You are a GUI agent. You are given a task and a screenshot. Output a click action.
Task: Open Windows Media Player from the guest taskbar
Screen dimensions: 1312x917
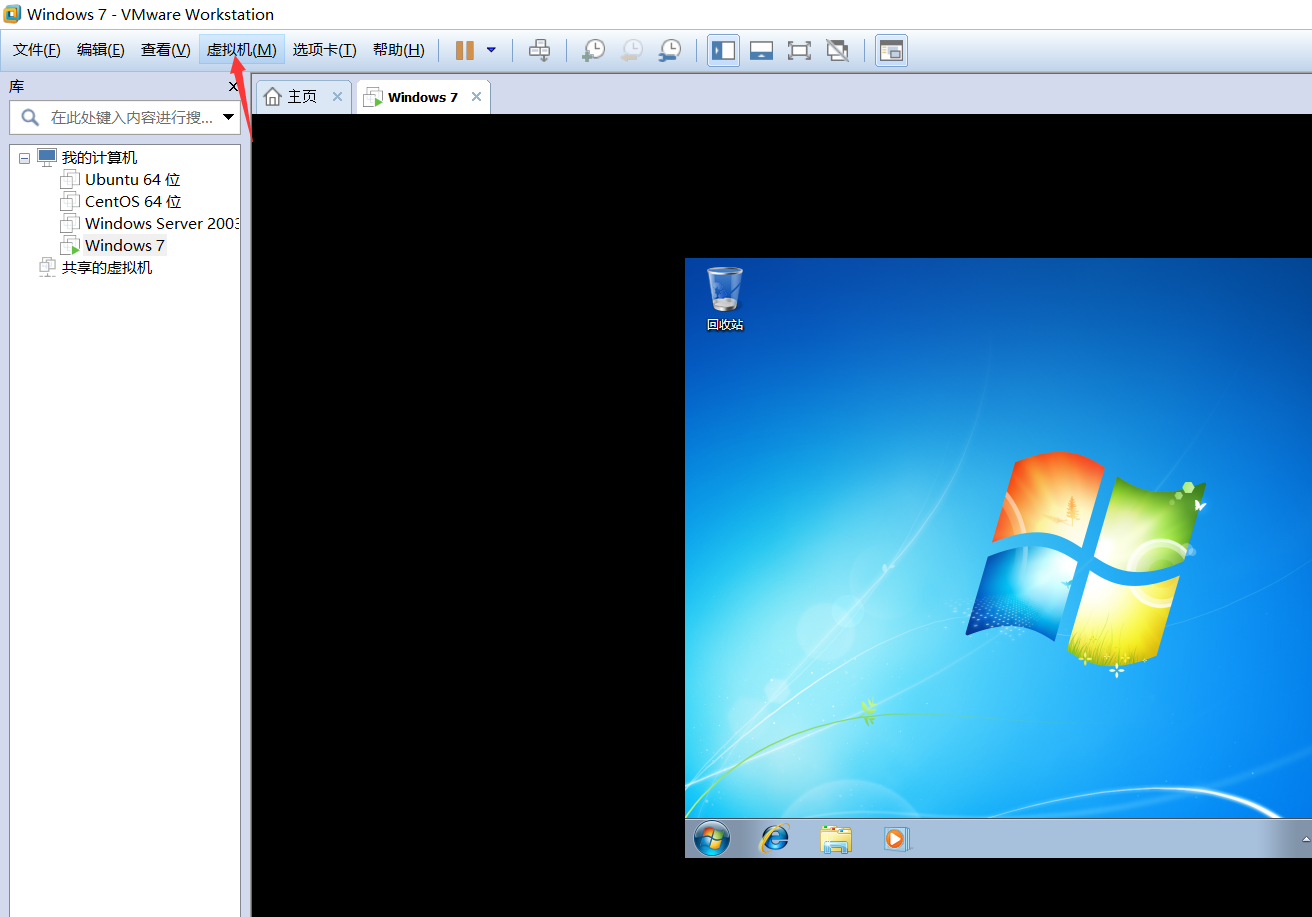pyautogui.click(x=896, y=839)
